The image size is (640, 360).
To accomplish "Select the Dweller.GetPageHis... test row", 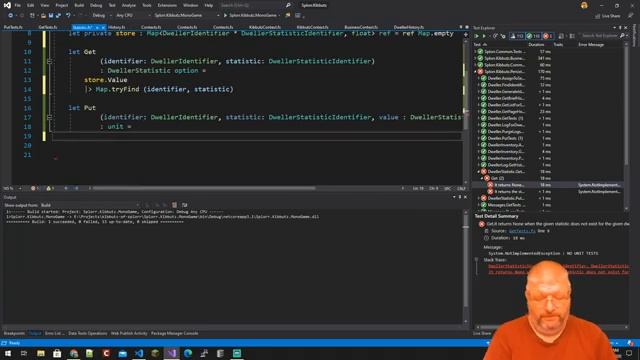I will 548,111.
